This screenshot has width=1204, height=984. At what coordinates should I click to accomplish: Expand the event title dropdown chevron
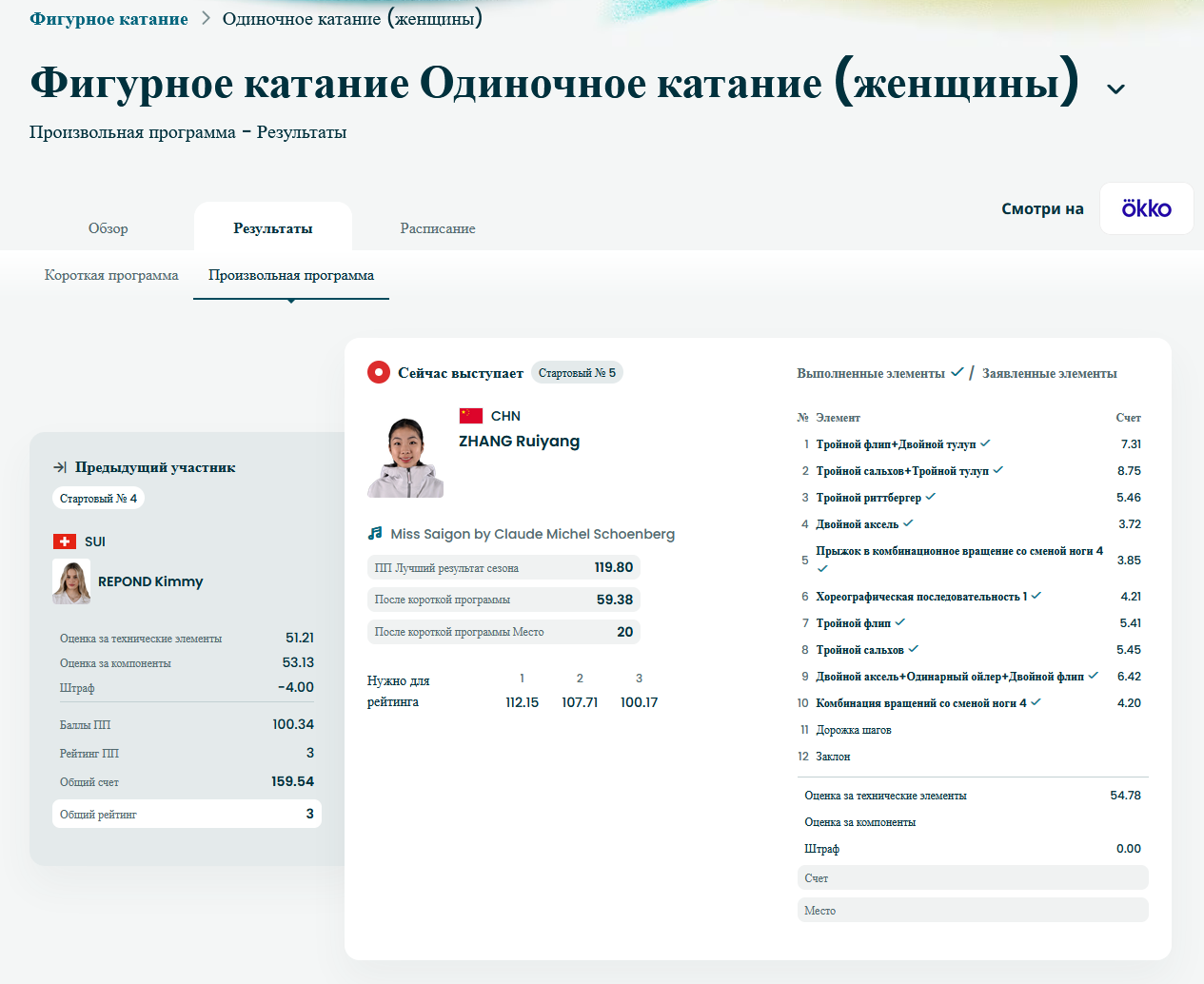[x=1116, y=89]
